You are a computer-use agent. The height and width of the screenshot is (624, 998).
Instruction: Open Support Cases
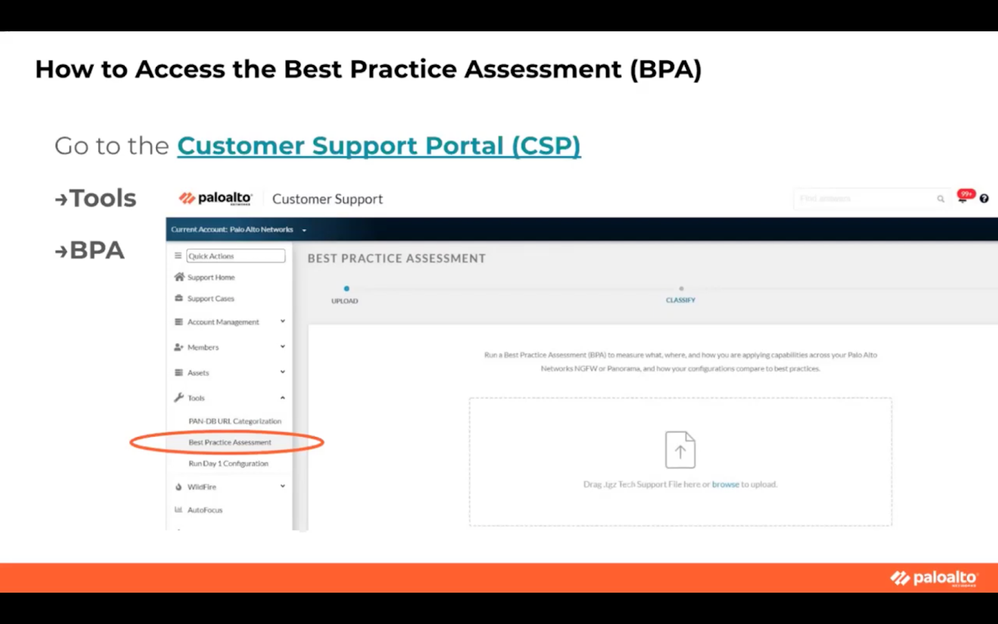pos(211,299)
